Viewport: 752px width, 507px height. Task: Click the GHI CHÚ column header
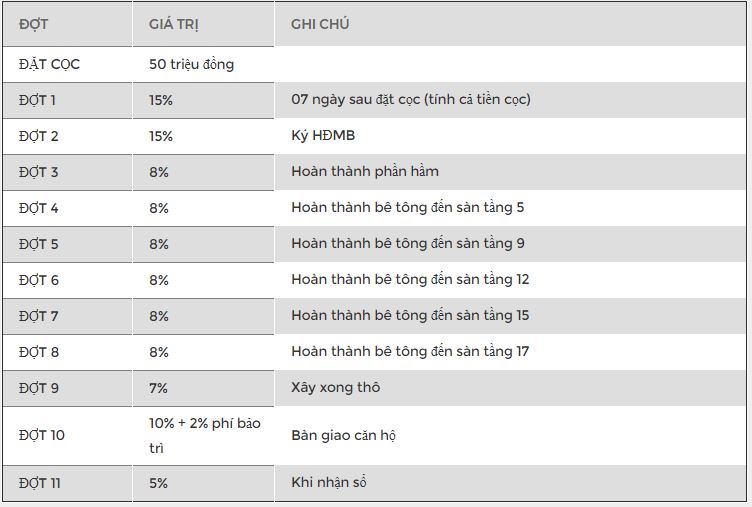pyautogui.click(x=320, y=24)
